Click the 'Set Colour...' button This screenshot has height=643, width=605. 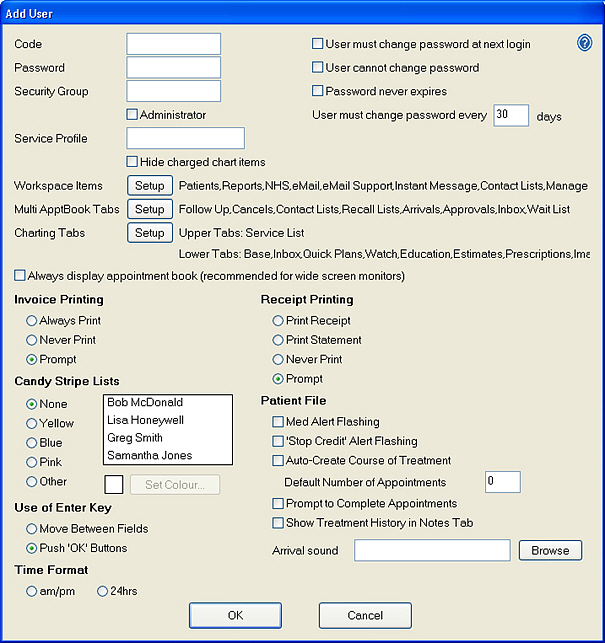pos(175,485)
